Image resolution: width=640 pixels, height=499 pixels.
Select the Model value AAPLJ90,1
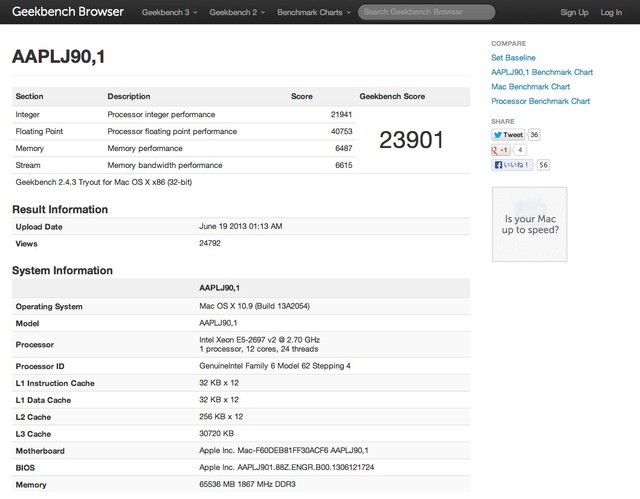coord(218,323)
